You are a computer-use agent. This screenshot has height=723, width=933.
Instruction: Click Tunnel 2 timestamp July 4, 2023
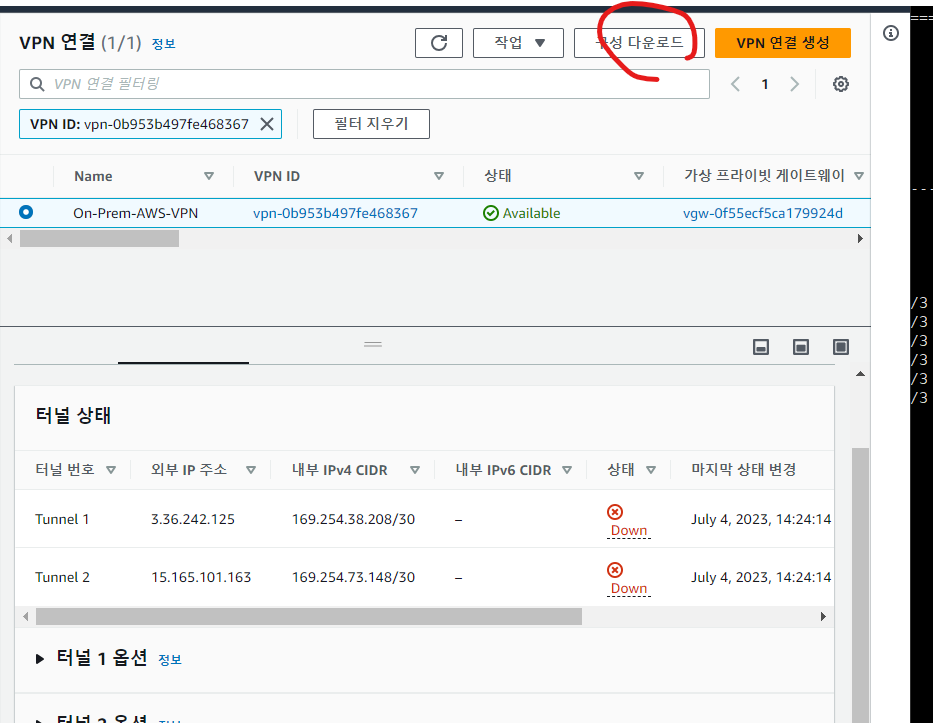761,577
